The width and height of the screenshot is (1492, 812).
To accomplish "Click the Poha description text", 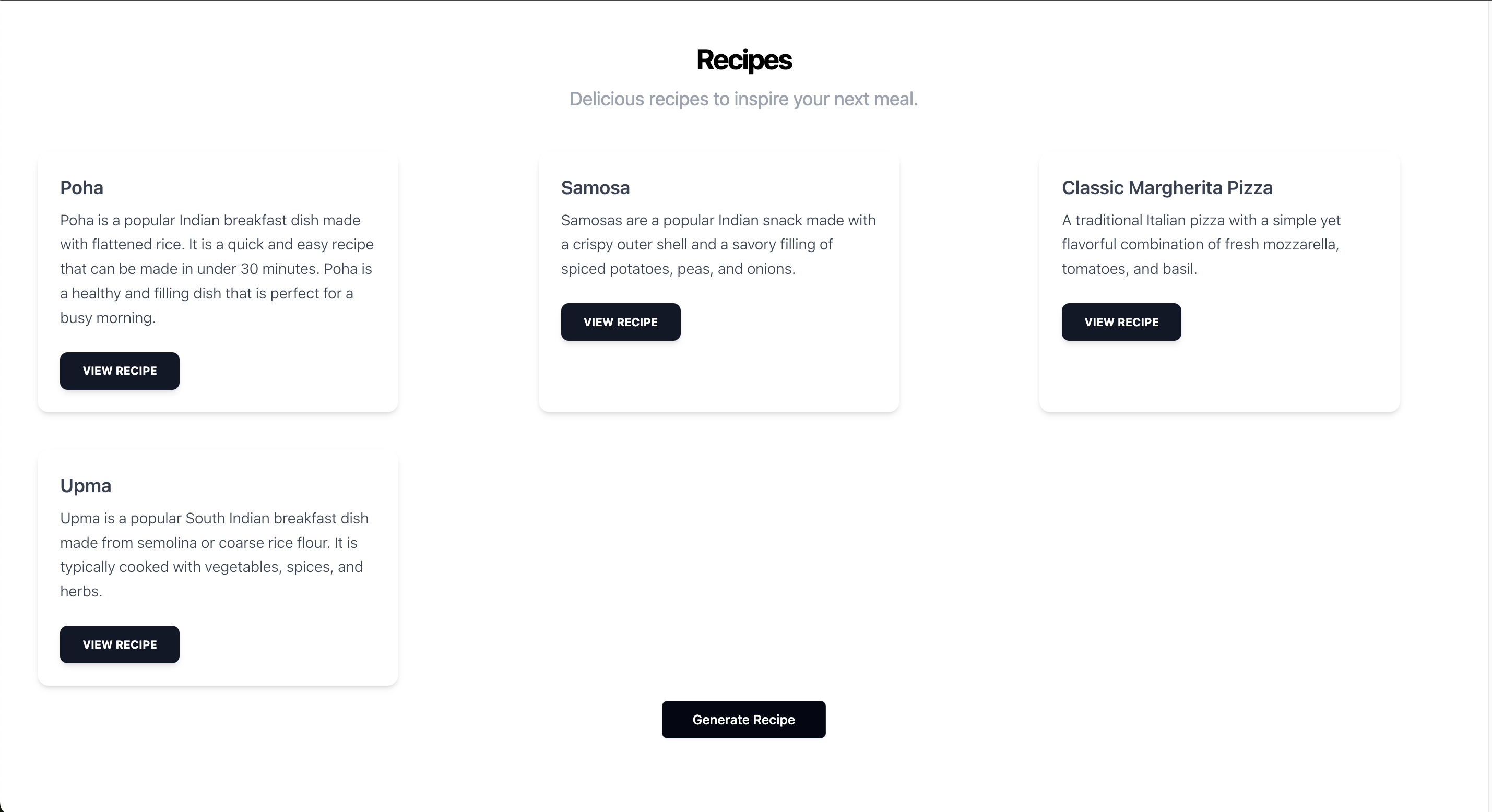I will (217, 269).
